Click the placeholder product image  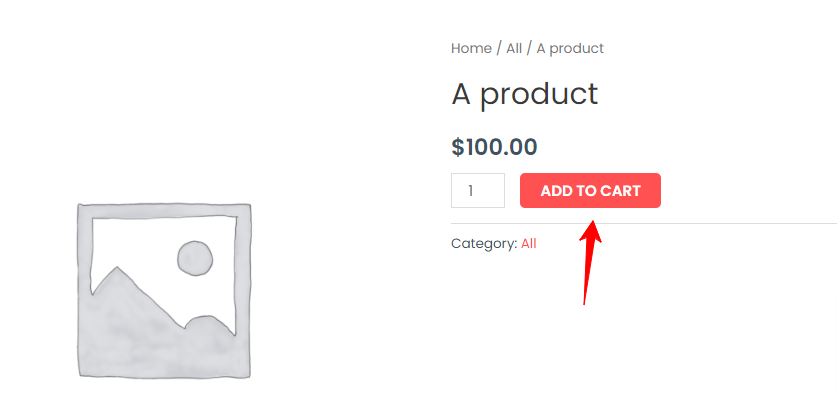(164, 291)
